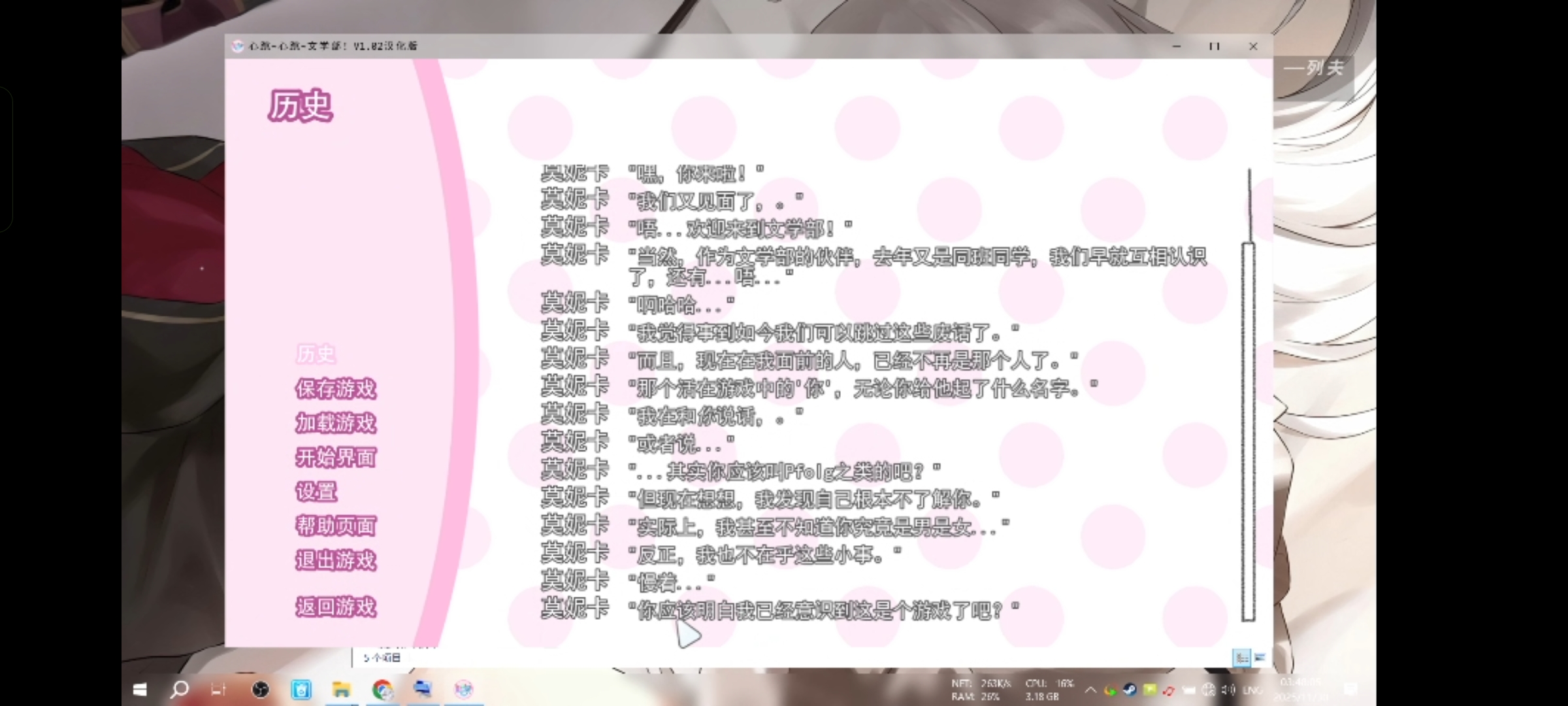The image size is (1568, 706).
Task: Open the taskbar search magnifier
Action: 179,690
